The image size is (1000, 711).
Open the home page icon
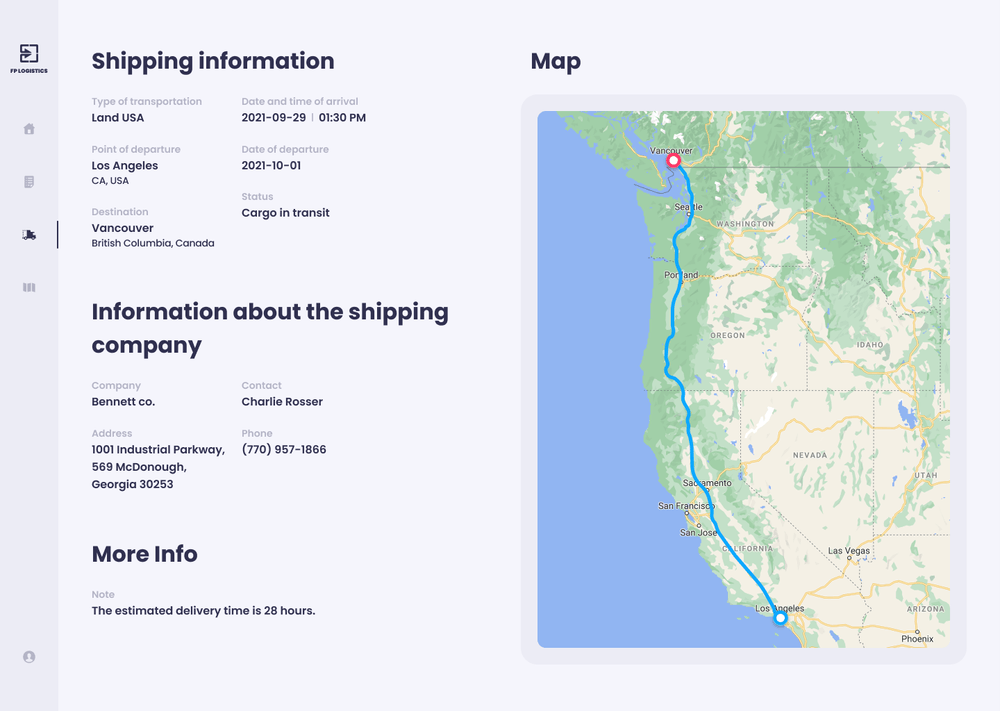pyautogui.click(x=29, y=129)
